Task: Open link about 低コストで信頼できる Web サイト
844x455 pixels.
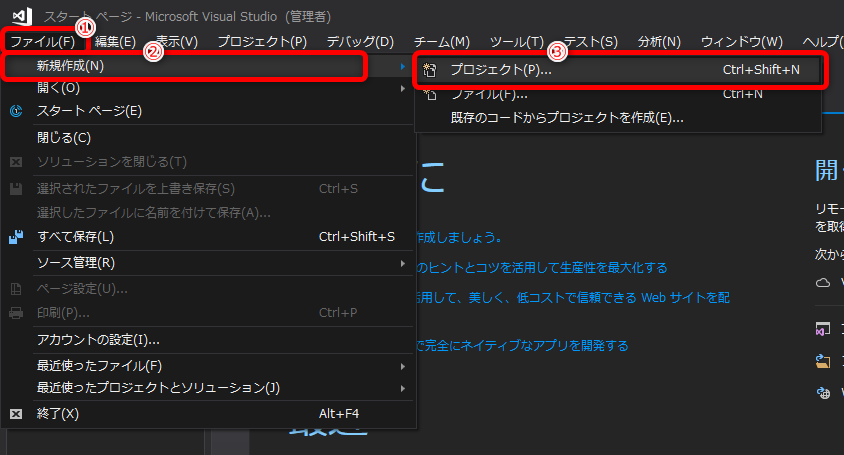Action: click(573, 297)
